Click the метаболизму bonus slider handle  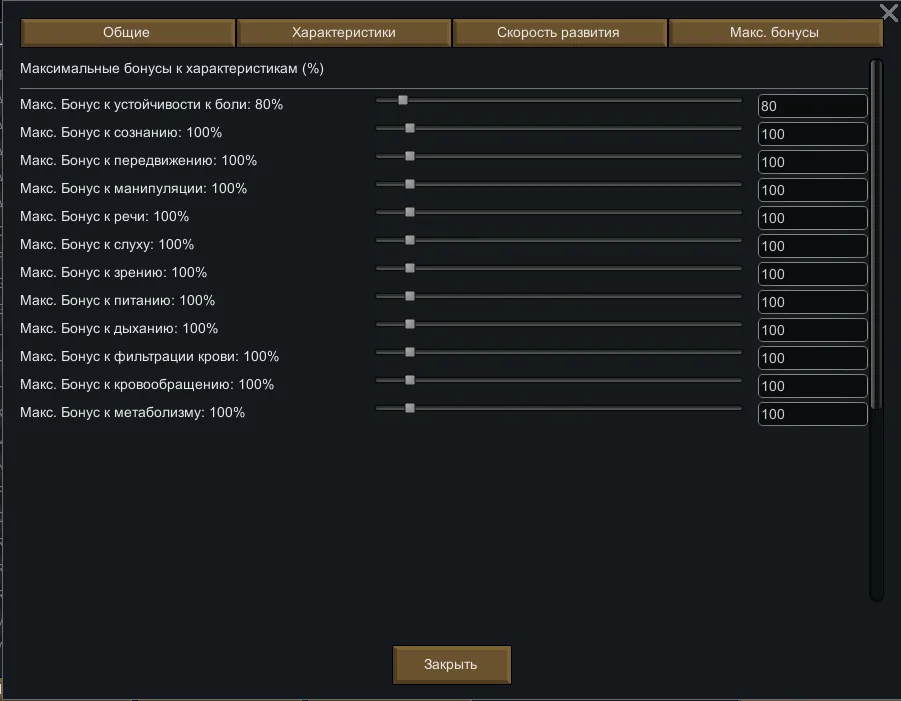point(410,408)
